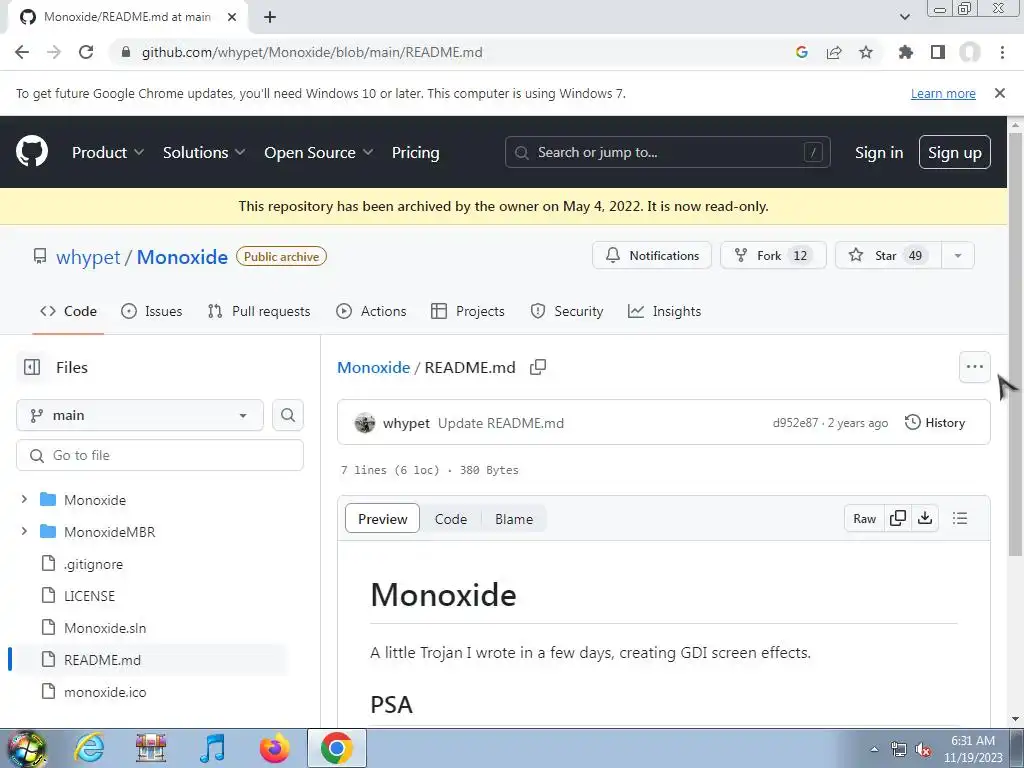Open the Open Source dropdown

point(319,152)
